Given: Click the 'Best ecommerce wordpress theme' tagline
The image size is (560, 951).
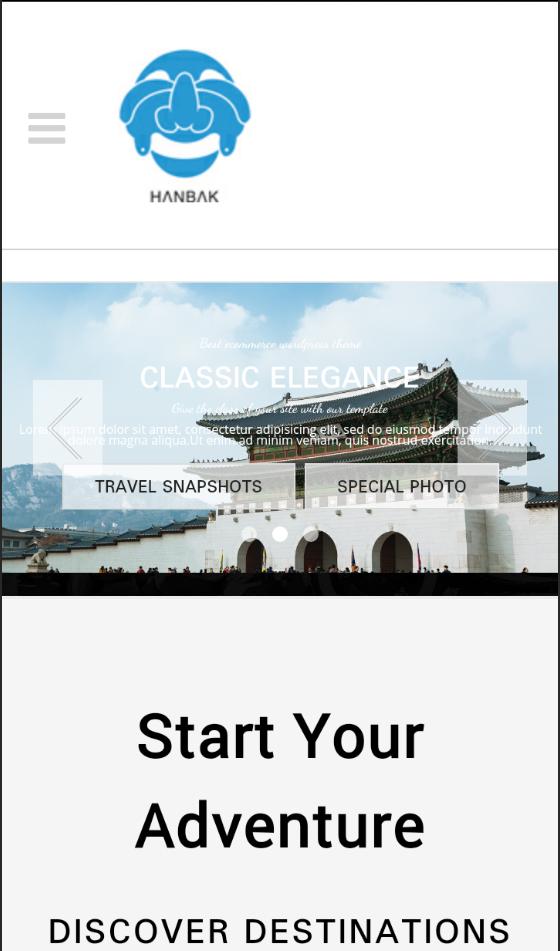Looking at the screenshot, I should pos(280,344).
